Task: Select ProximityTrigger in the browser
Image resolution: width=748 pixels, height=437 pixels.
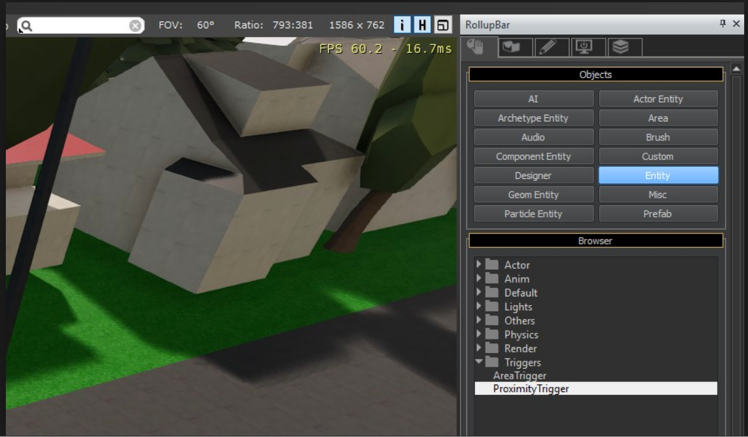Action: tap(596, 388)
